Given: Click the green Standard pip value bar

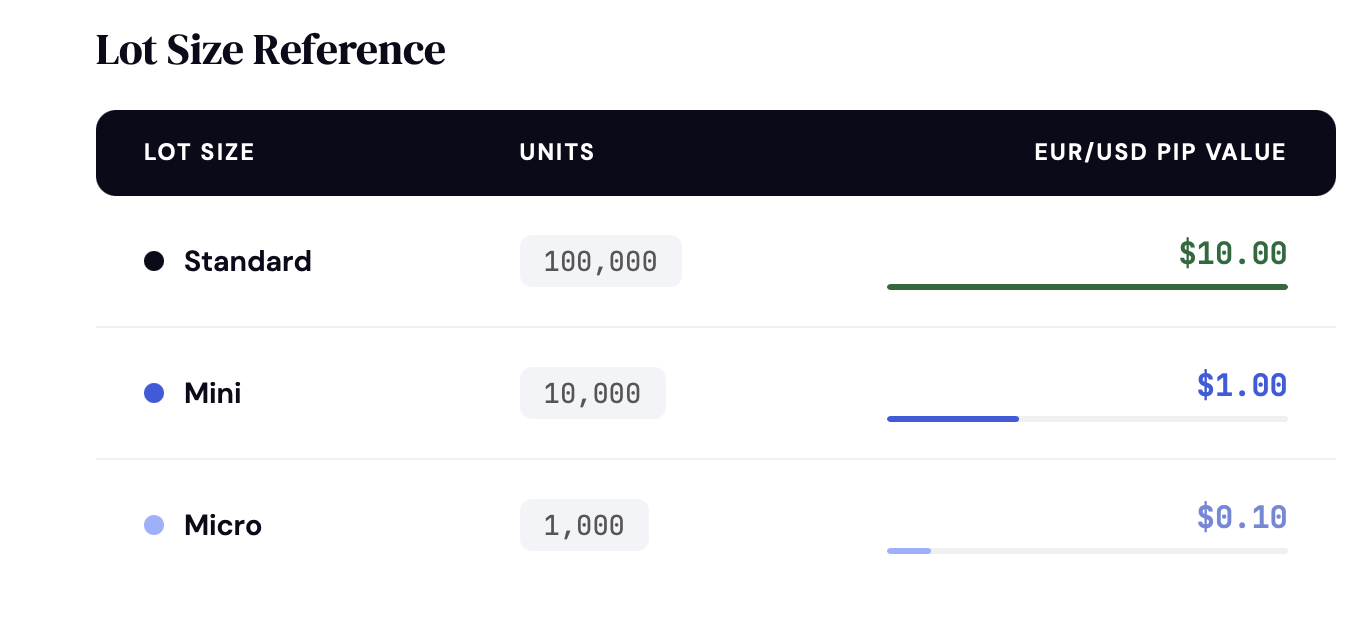Looking at the screenshot, I should click(1087, 287).
